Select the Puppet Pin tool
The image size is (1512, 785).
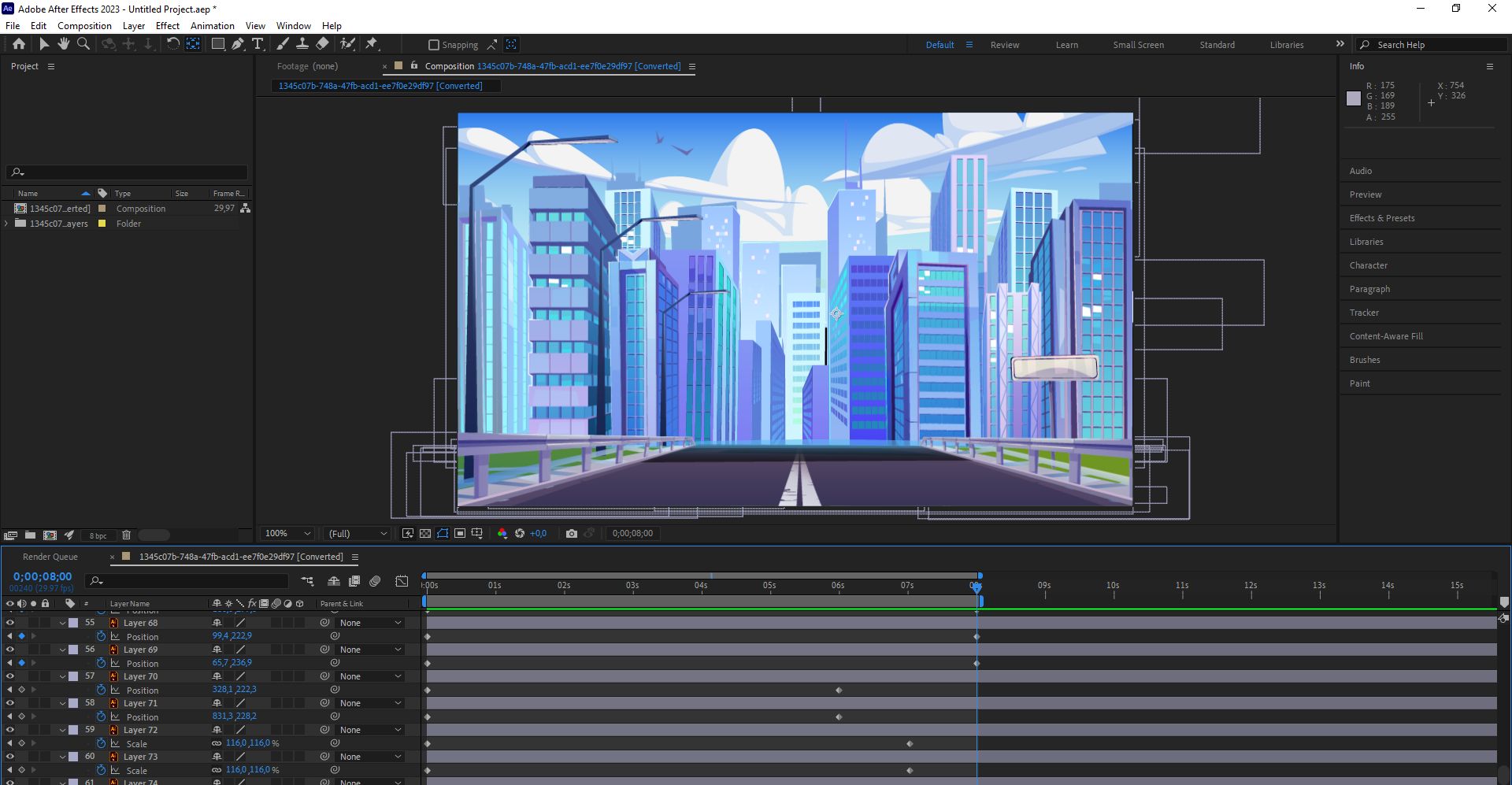[x=372, y=44]
